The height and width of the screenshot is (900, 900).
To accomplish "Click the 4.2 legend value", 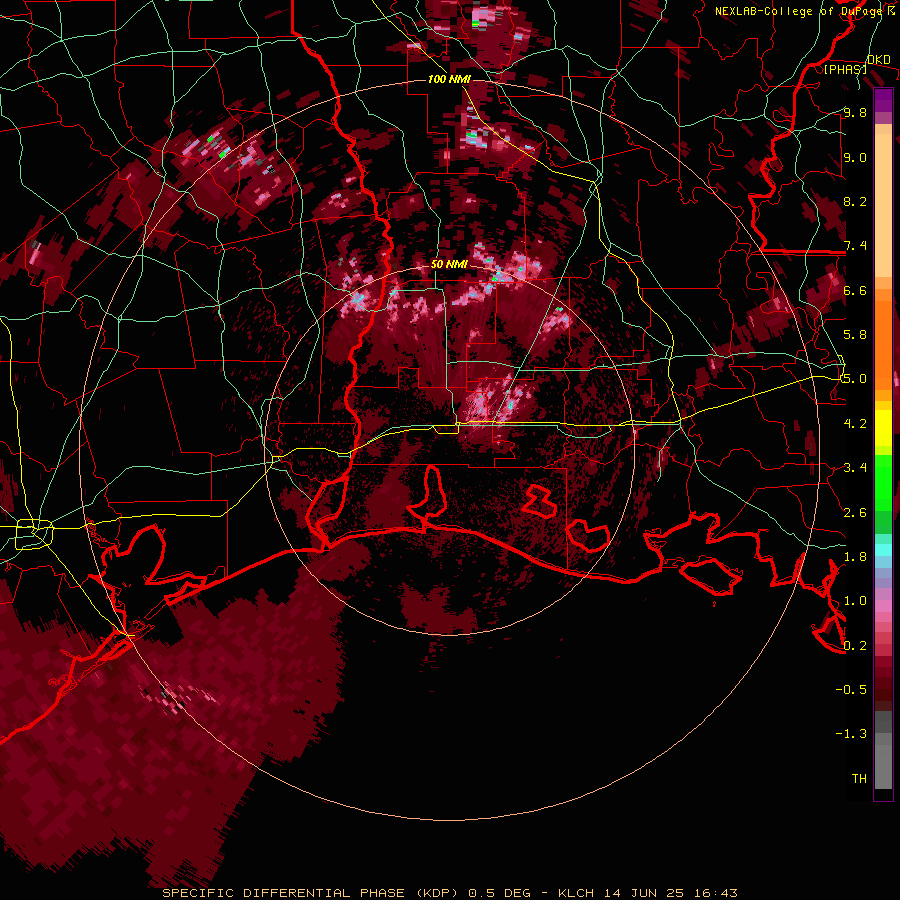I will [855, 424].
